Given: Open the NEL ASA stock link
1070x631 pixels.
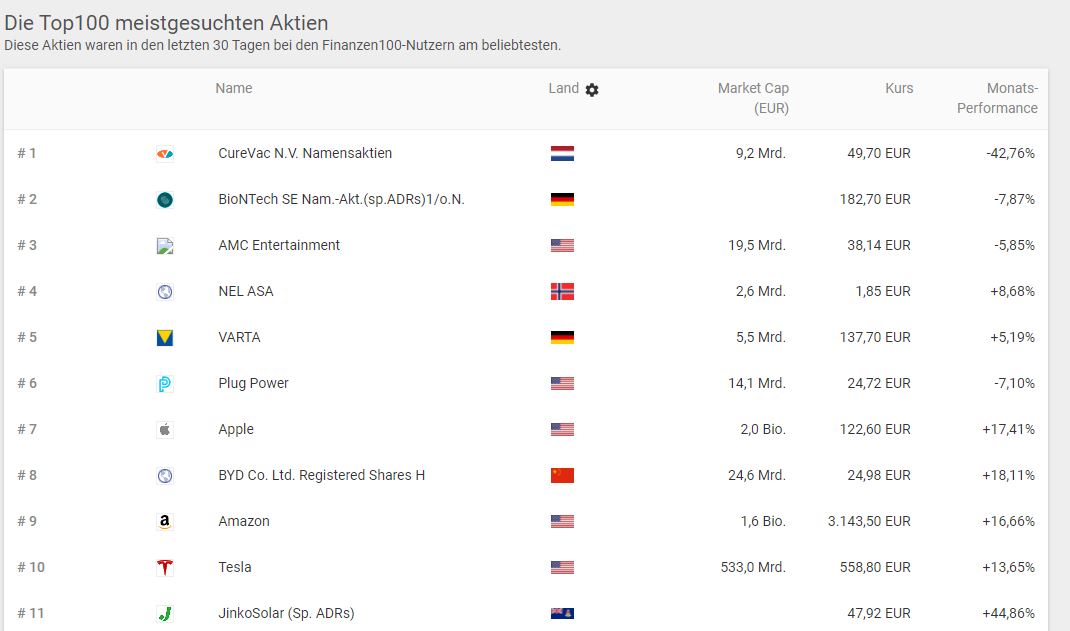Looking at the screenshot, I should (246, 291).
